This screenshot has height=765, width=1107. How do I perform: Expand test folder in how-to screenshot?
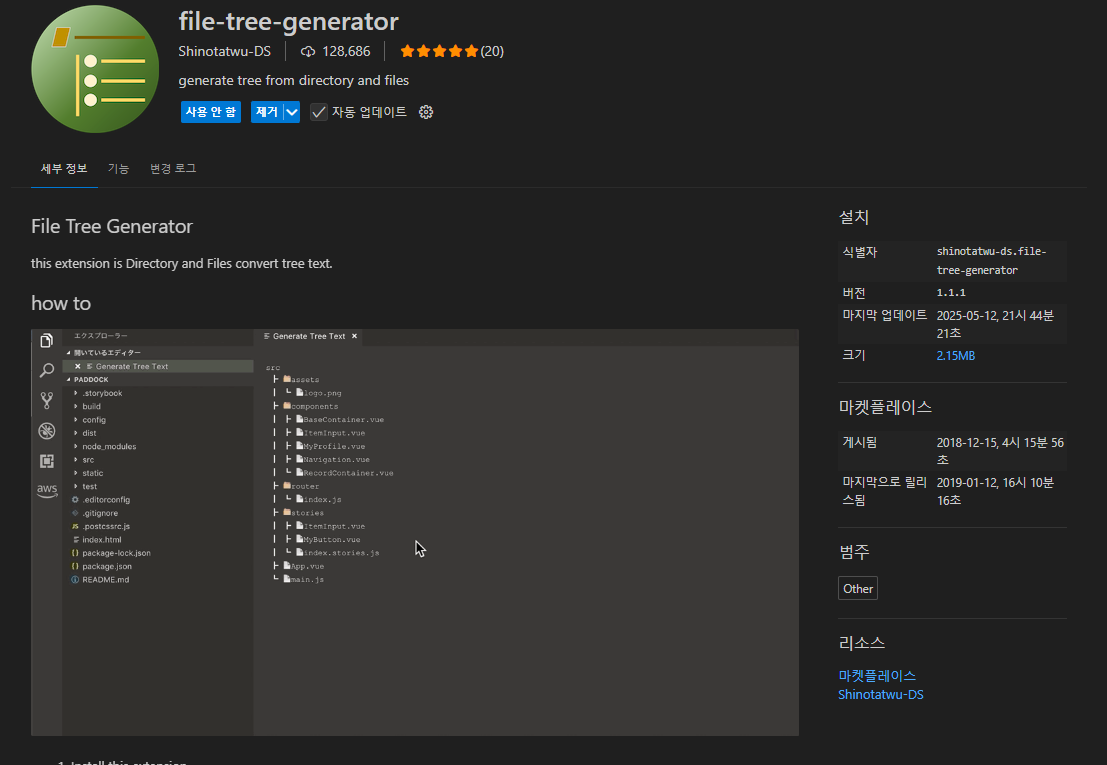click(x=76, y=487)
